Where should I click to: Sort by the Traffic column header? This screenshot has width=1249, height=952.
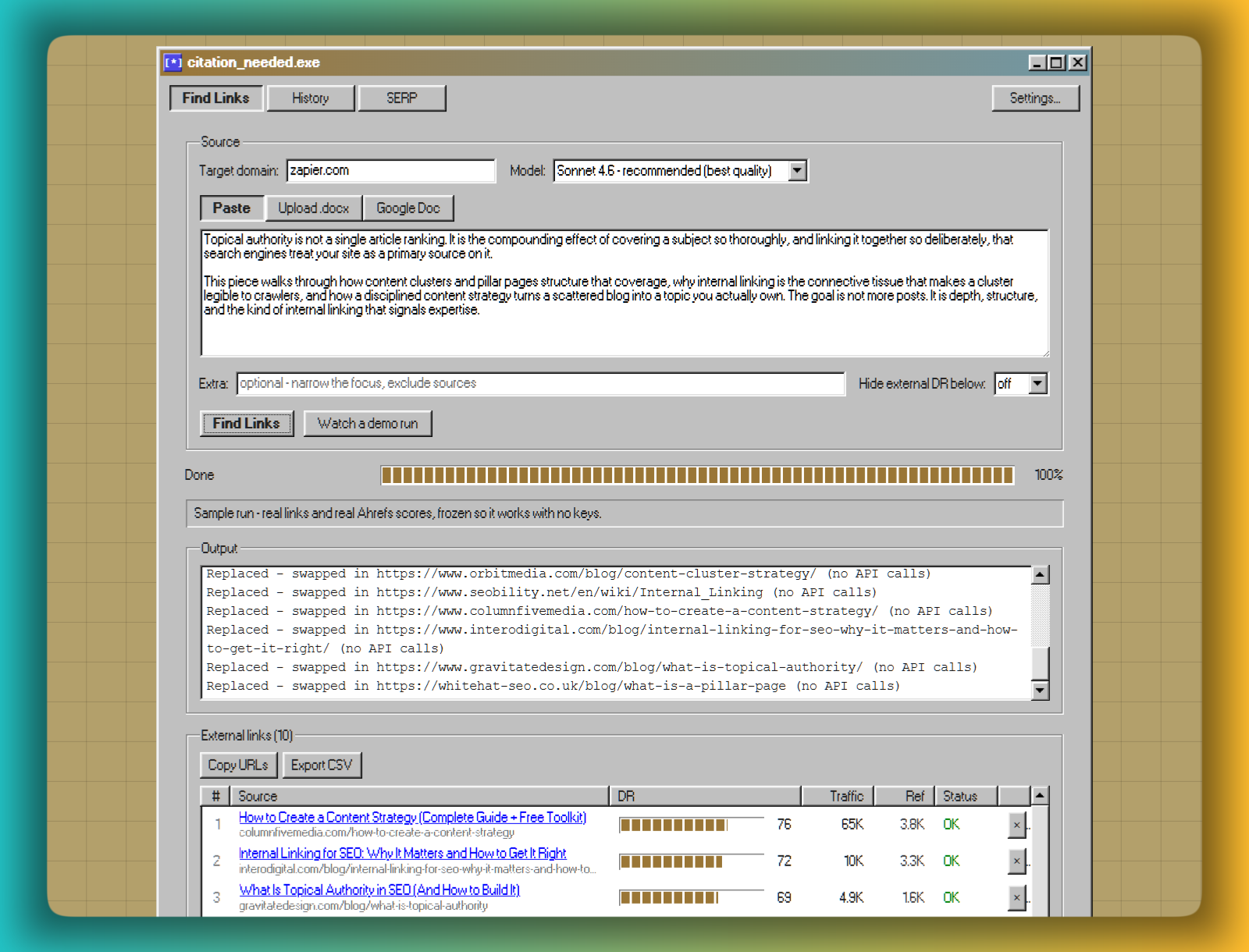(x=838, y=797)
